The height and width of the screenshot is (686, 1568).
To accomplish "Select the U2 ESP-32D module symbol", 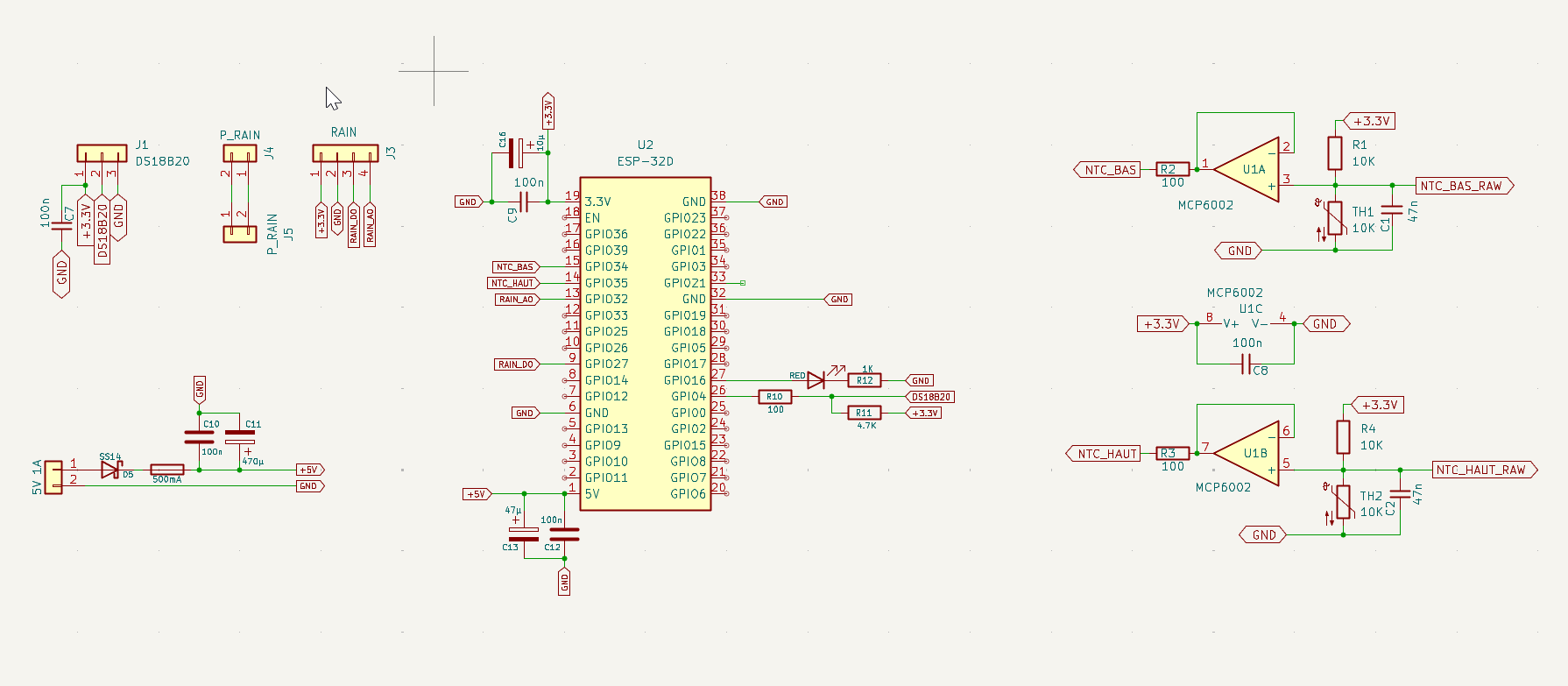I will 646,343.
